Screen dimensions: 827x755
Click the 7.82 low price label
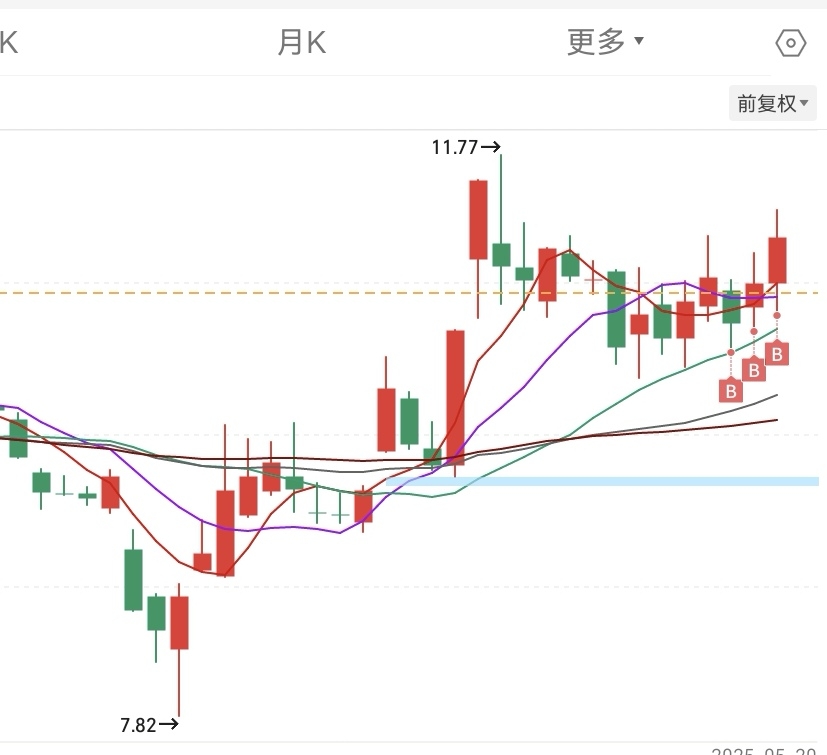tap(138, 725)
